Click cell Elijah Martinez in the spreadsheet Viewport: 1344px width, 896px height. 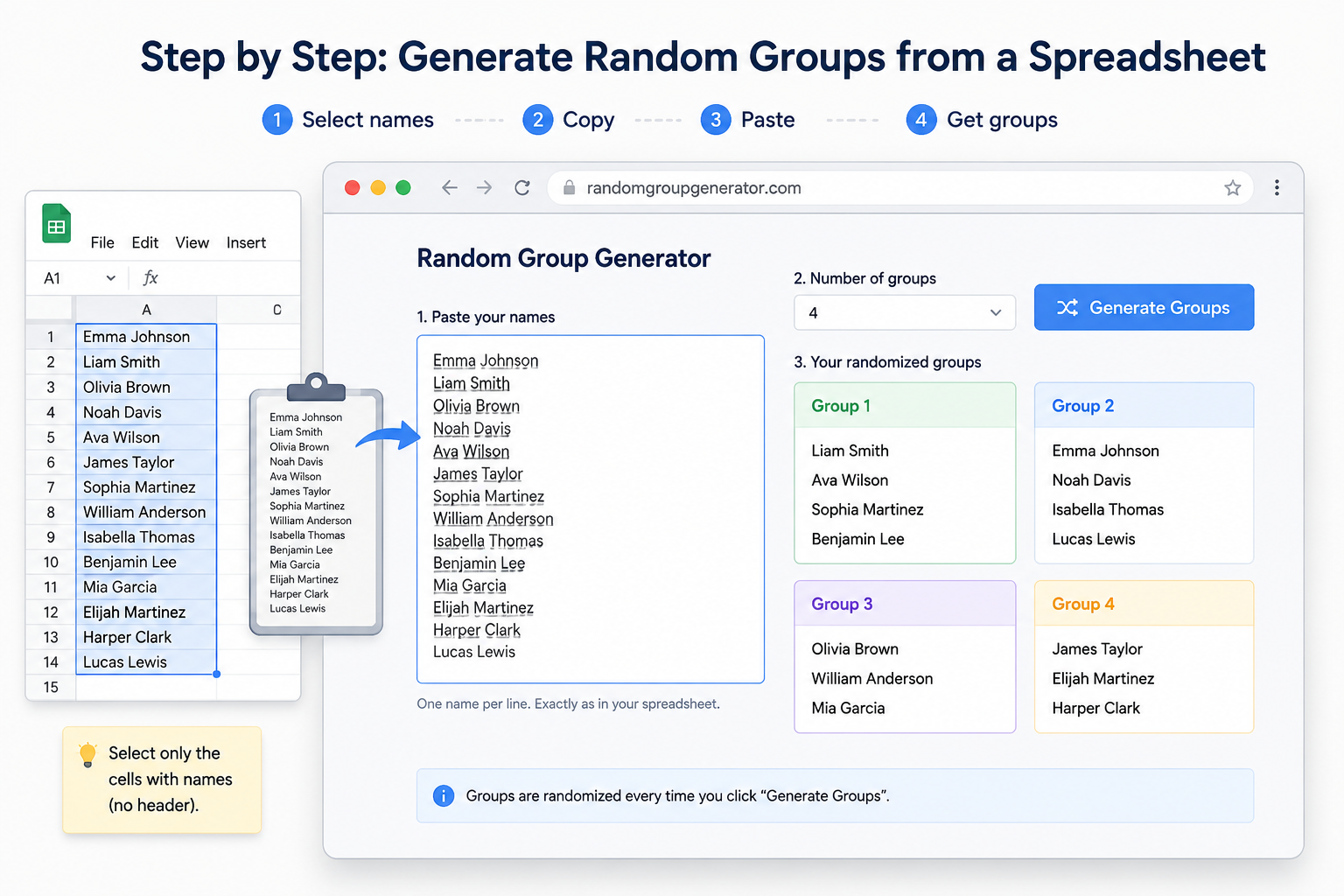146,612
